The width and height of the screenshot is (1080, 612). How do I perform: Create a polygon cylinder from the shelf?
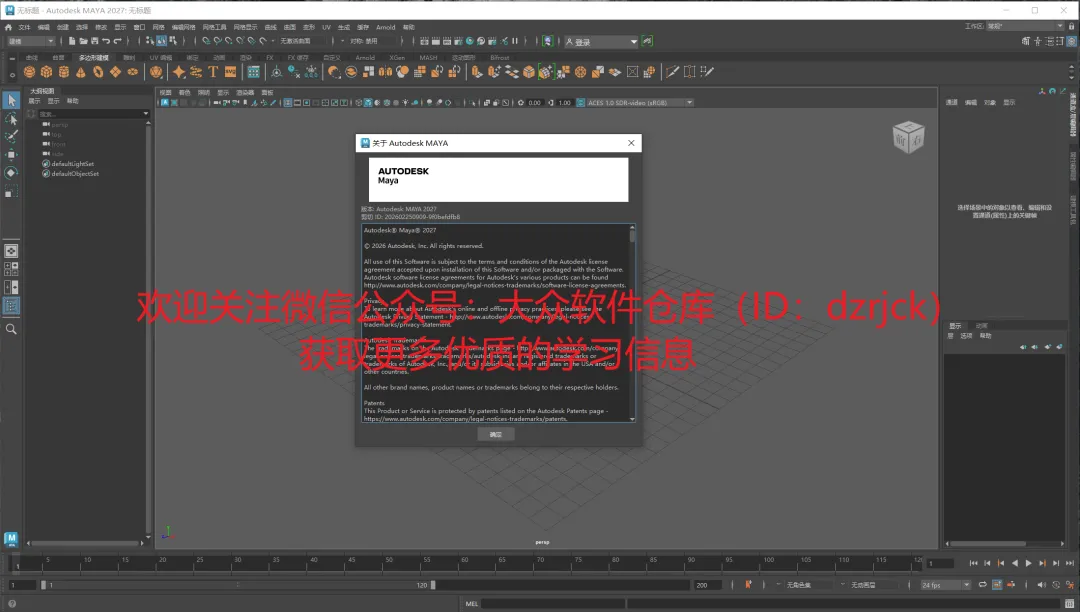tap(63, 72)
